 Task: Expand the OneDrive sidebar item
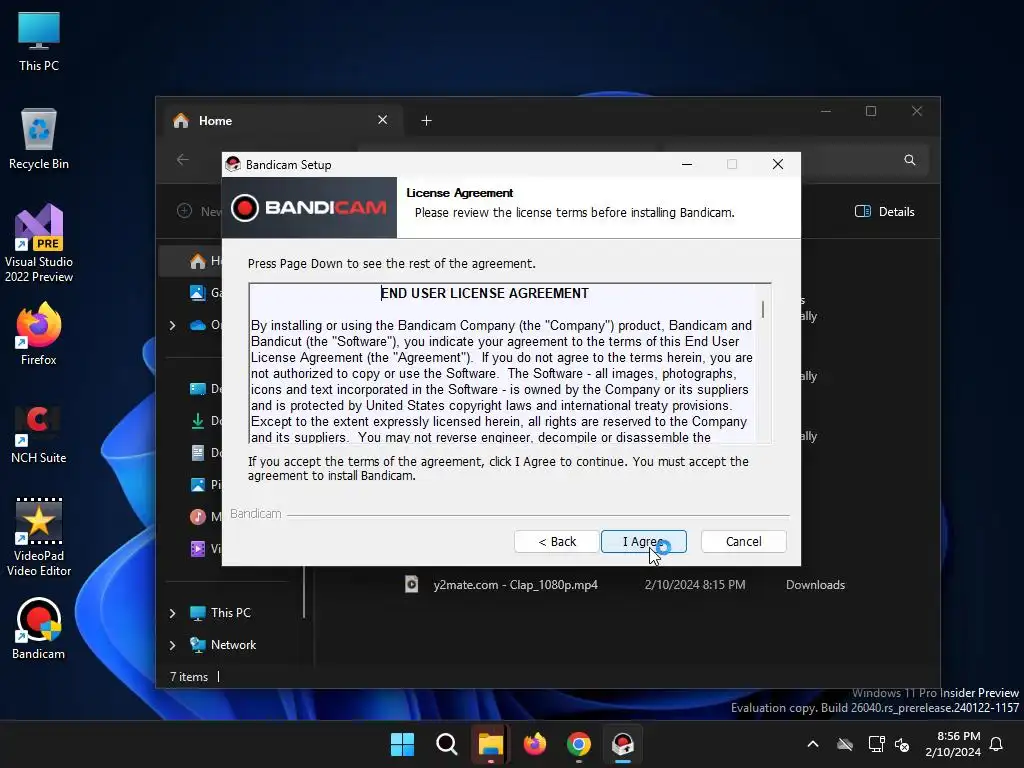point(172,325)
